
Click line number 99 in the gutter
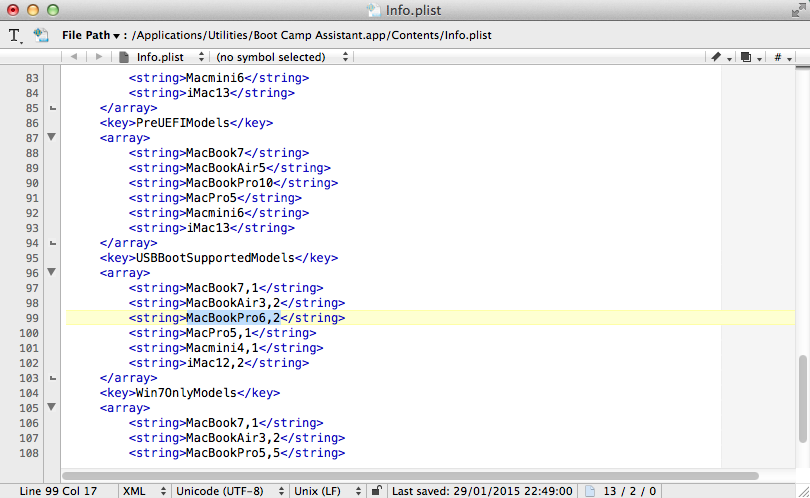click(x=32, y=318)
